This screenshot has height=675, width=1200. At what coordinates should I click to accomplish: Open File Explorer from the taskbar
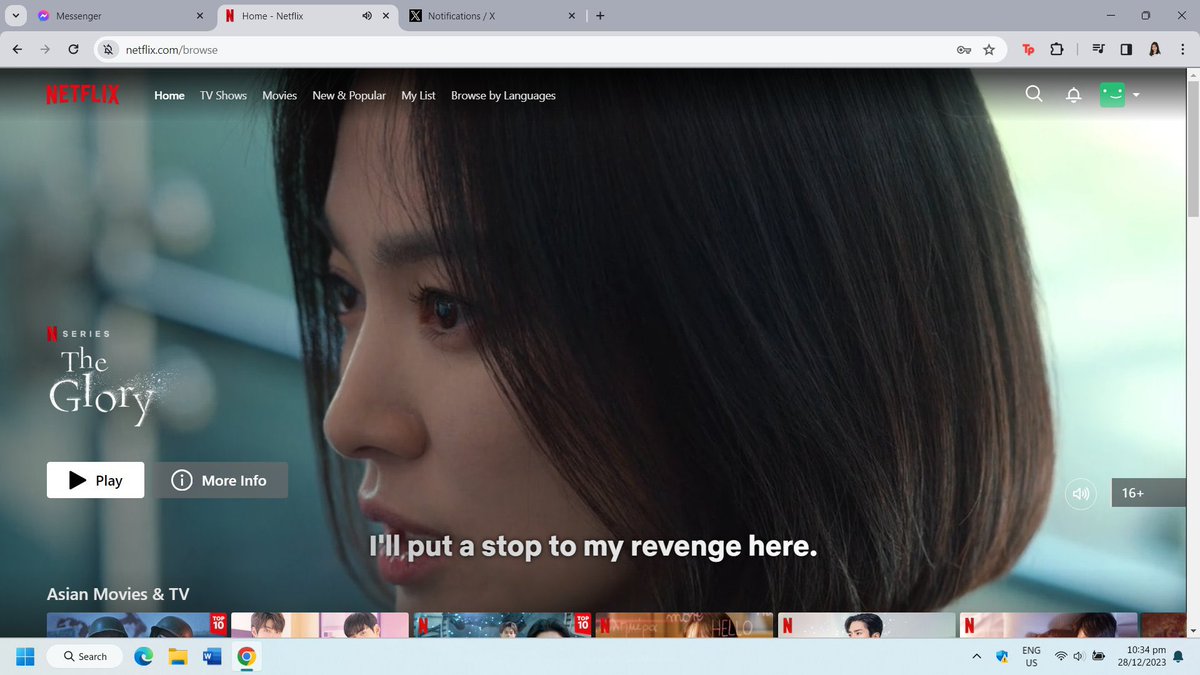178,656
